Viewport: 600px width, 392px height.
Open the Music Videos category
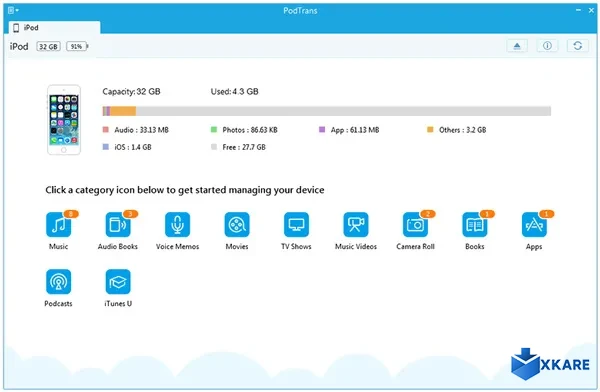coord(356,225)
